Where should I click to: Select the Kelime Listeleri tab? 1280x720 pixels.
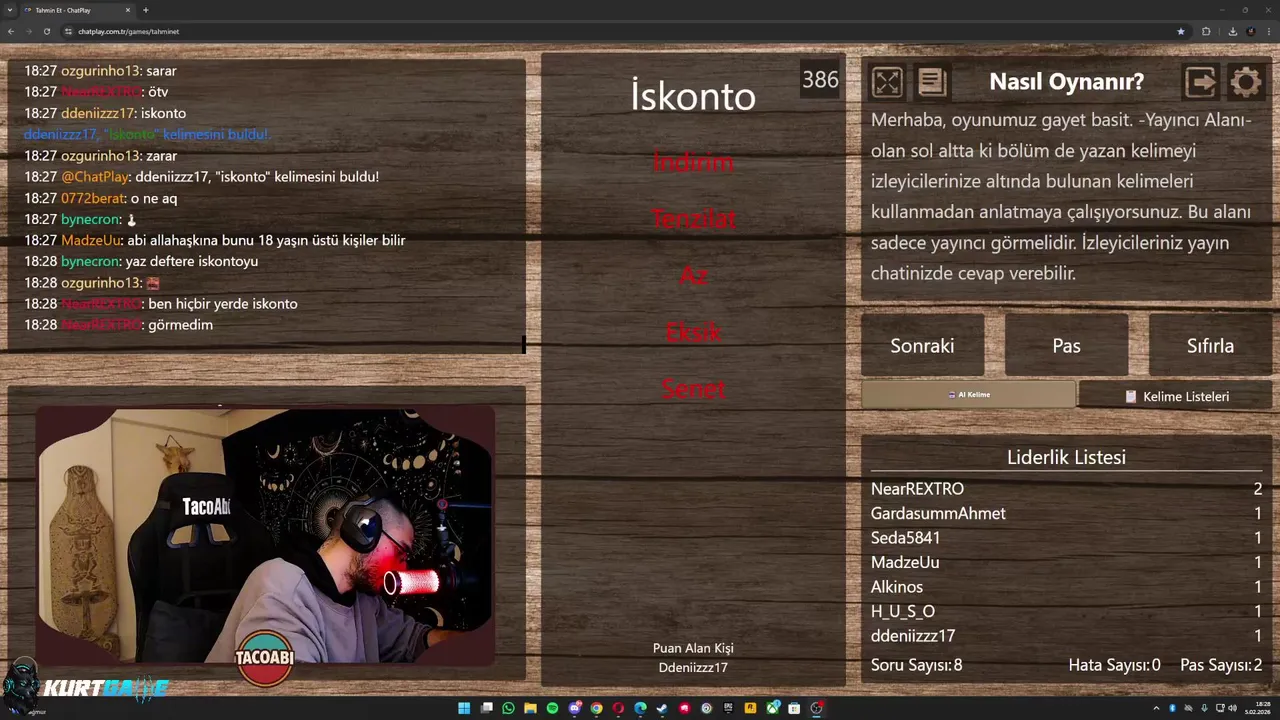[1176, 396]
